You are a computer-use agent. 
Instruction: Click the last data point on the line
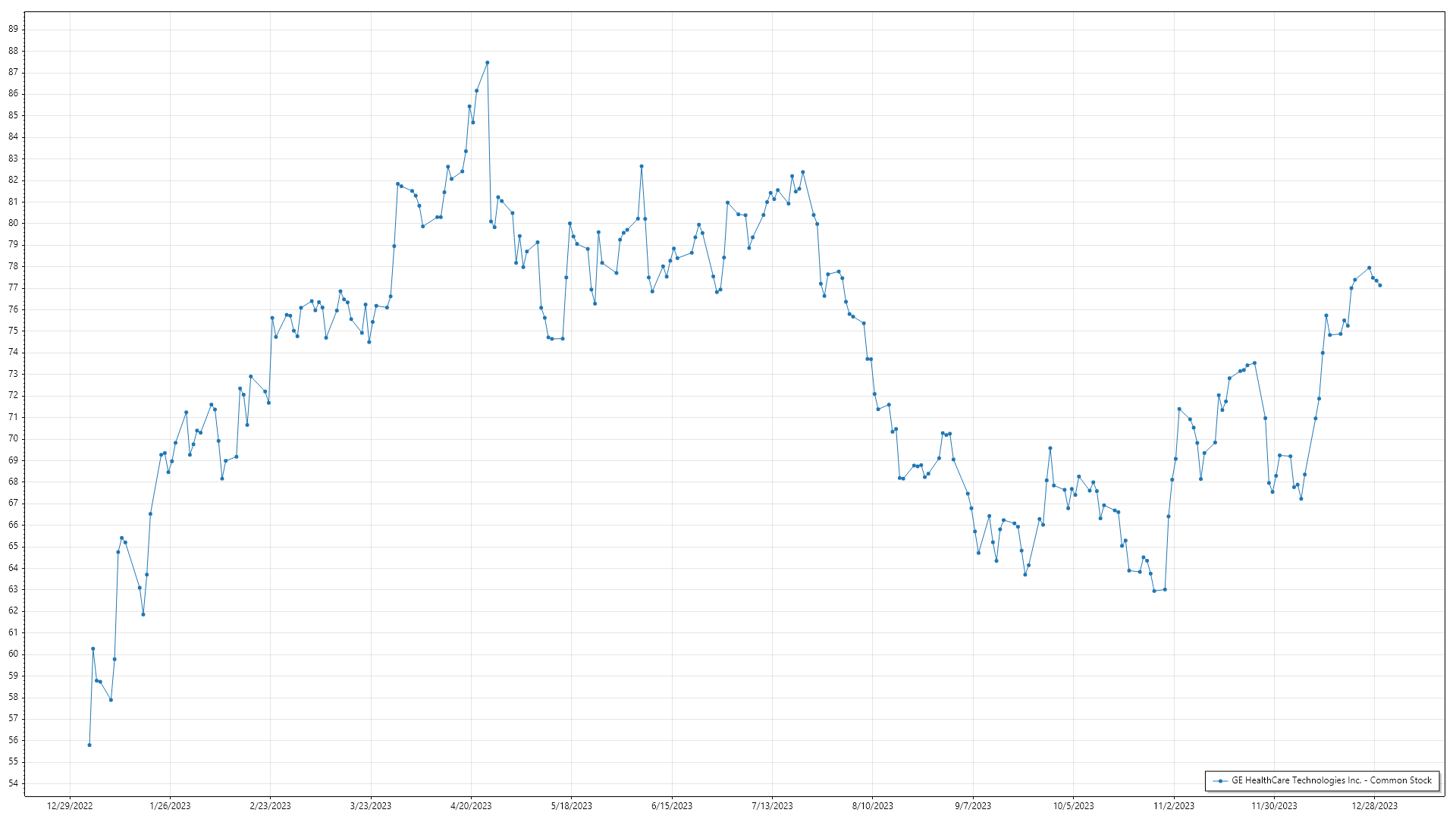click(1380, 286)
